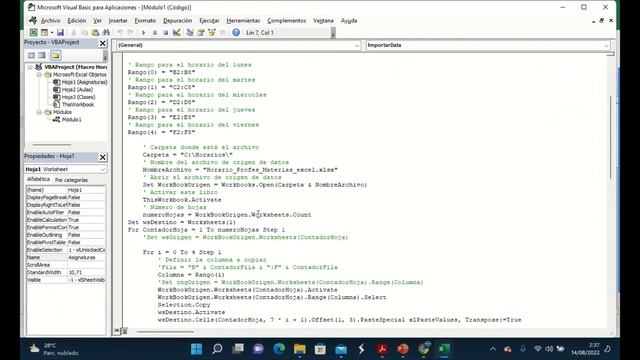Viewport: 640px width, 360px height.
Task: Click View Code icon in Project panel
Action: pyautogui.click(x=31, y=55)
